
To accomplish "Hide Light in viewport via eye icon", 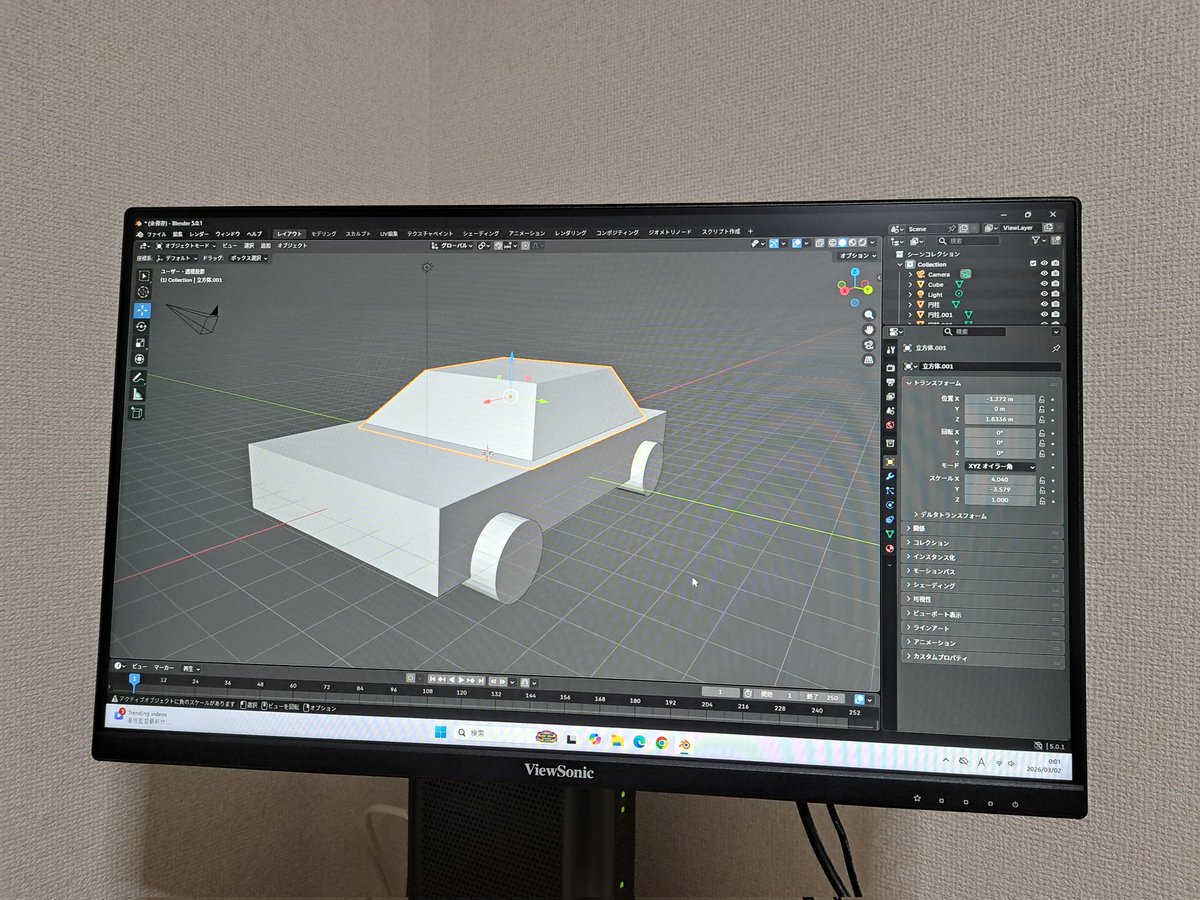I will pos(1044,295).
